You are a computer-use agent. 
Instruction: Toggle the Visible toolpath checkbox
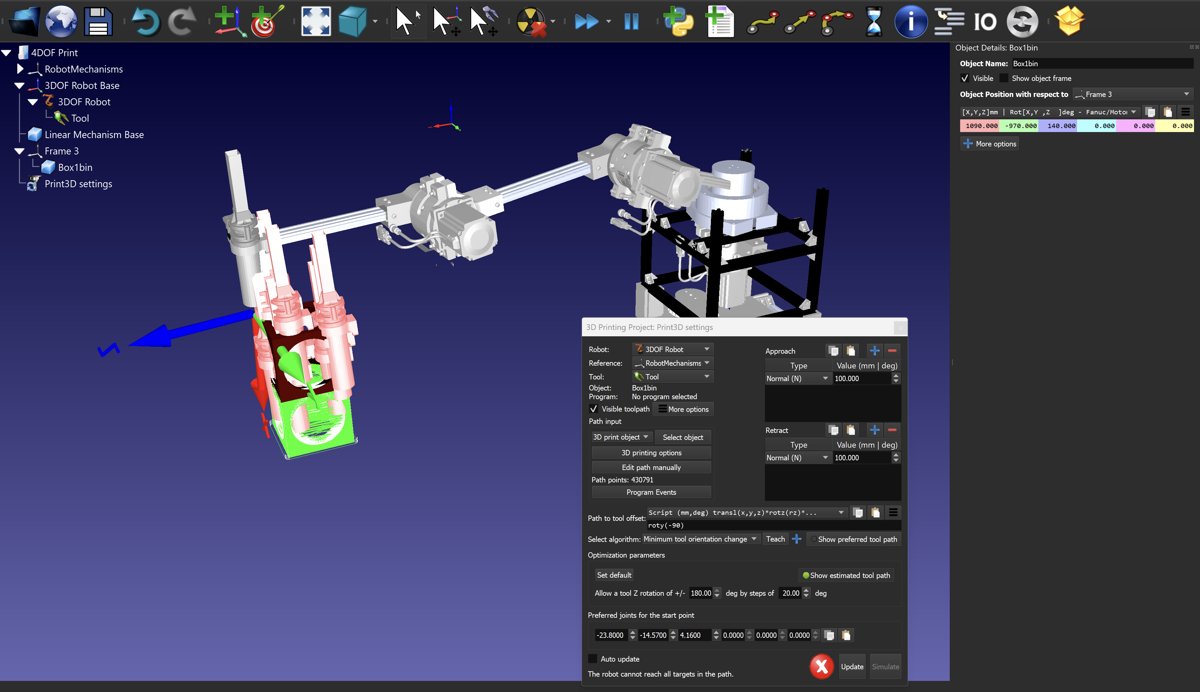click(594, 409)
